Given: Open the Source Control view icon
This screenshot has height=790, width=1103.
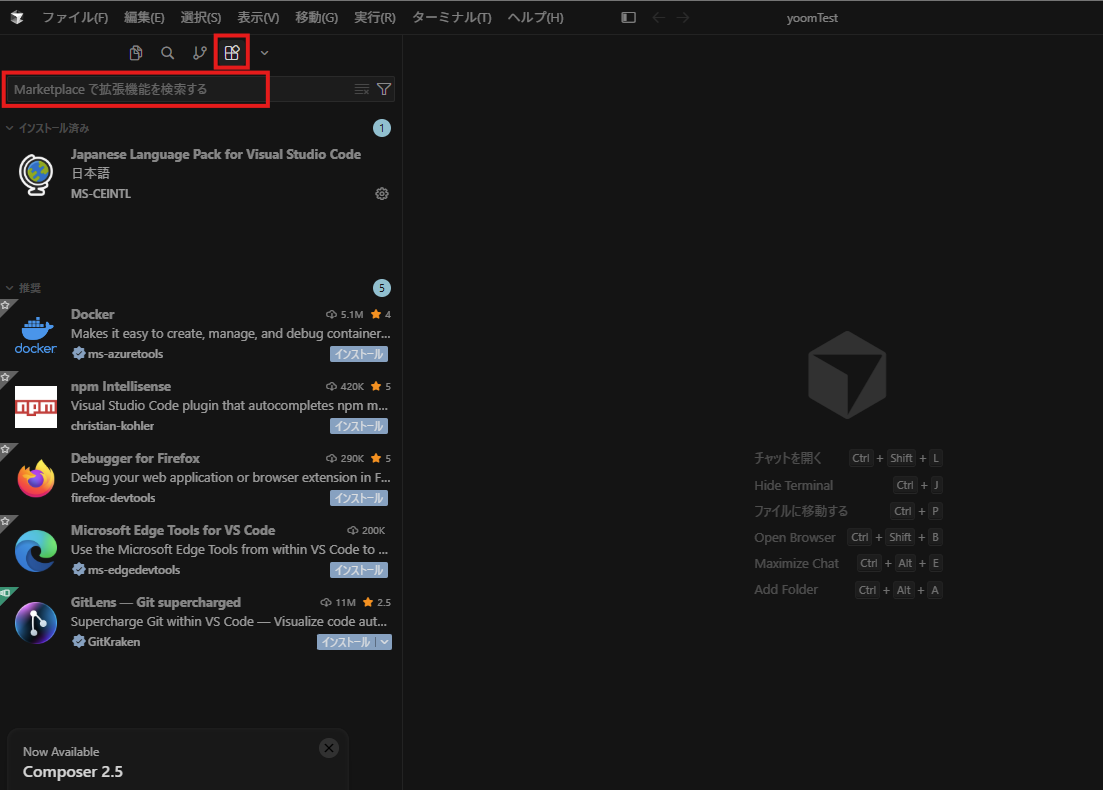Looking at the screenshot, I should coord(200,53).
